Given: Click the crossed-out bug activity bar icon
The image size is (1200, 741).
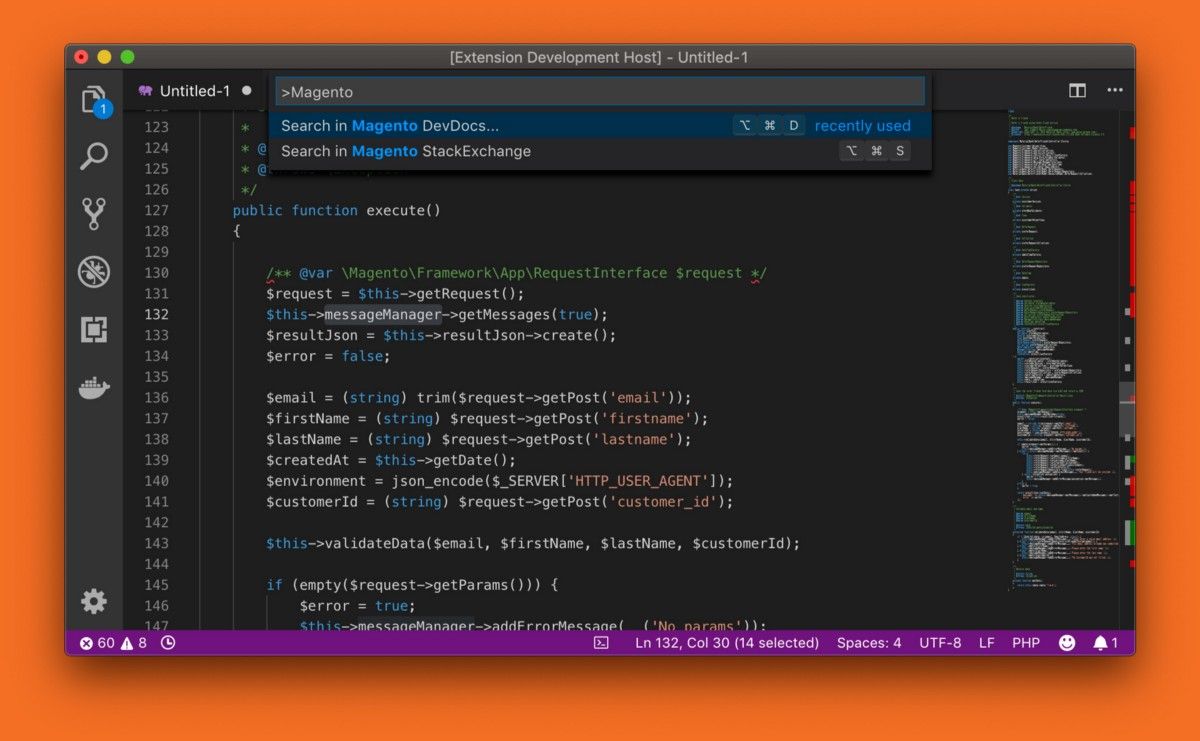Looking at the screenshot, I should pos(93,271).
